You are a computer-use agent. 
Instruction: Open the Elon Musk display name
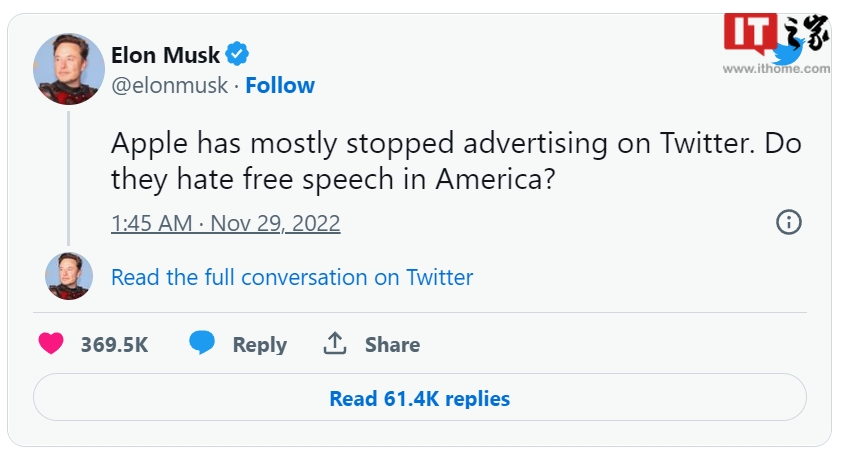[166, 55]
